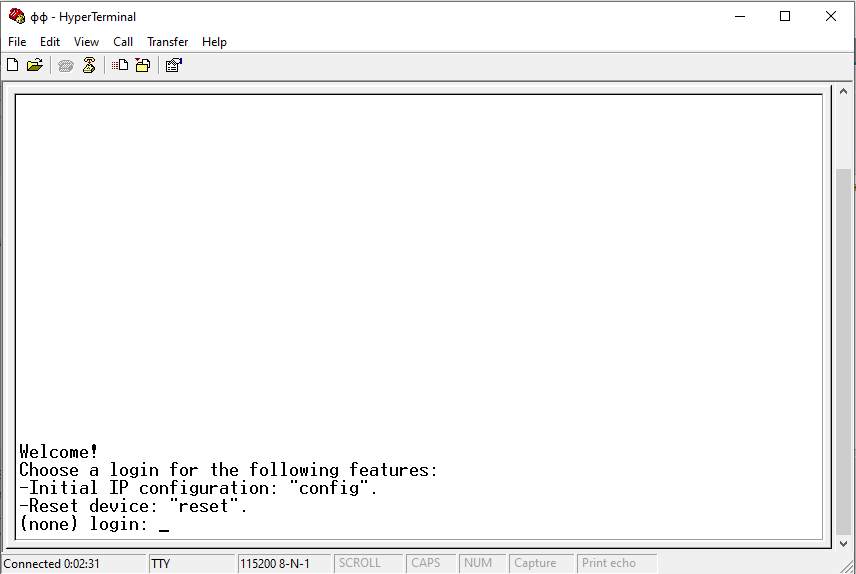Click the HyperTerminal title bar app icon
Viewport: 856px width, 574px height.
pos(17,16)
